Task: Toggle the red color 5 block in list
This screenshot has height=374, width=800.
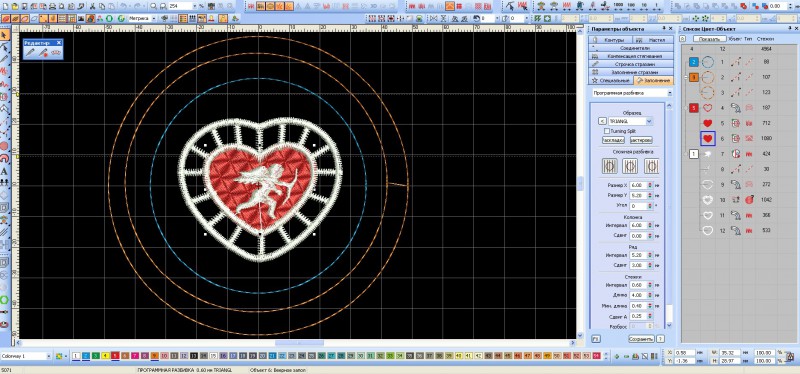Action: pos(693,108)
